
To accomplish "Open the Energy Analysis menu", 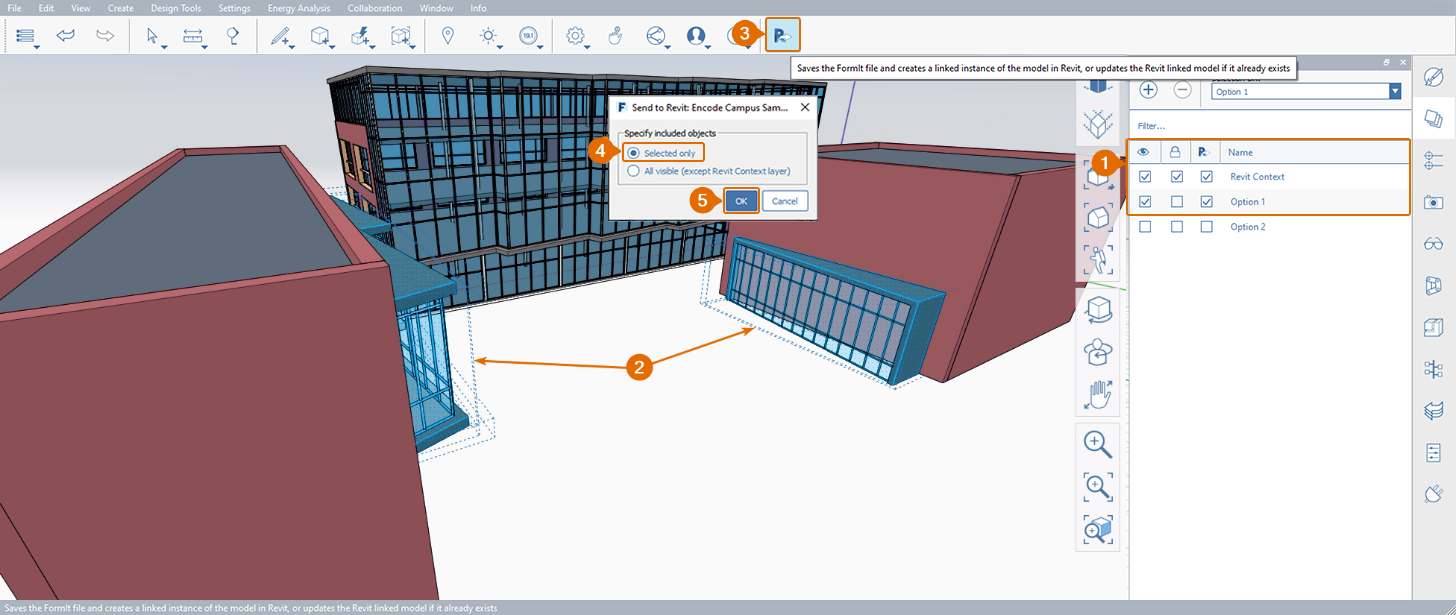I will click(x=298, y=8).
